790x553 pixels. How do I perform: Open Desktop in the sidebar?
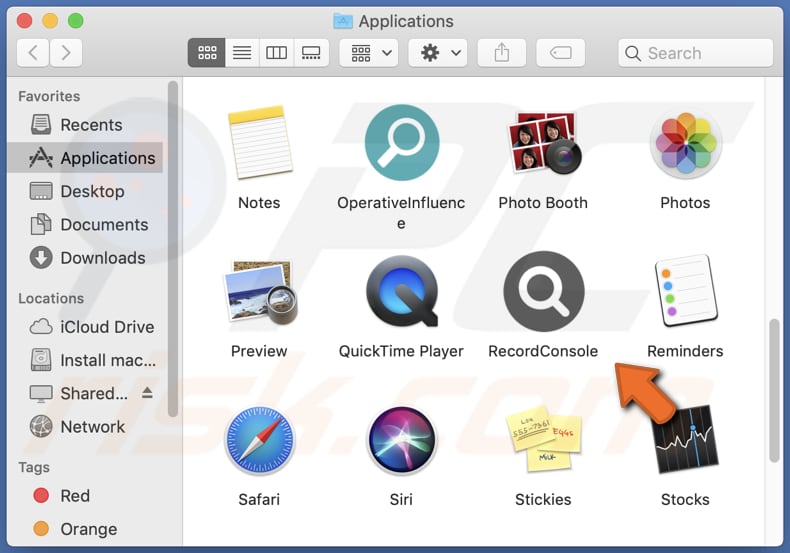pos(84,191)
